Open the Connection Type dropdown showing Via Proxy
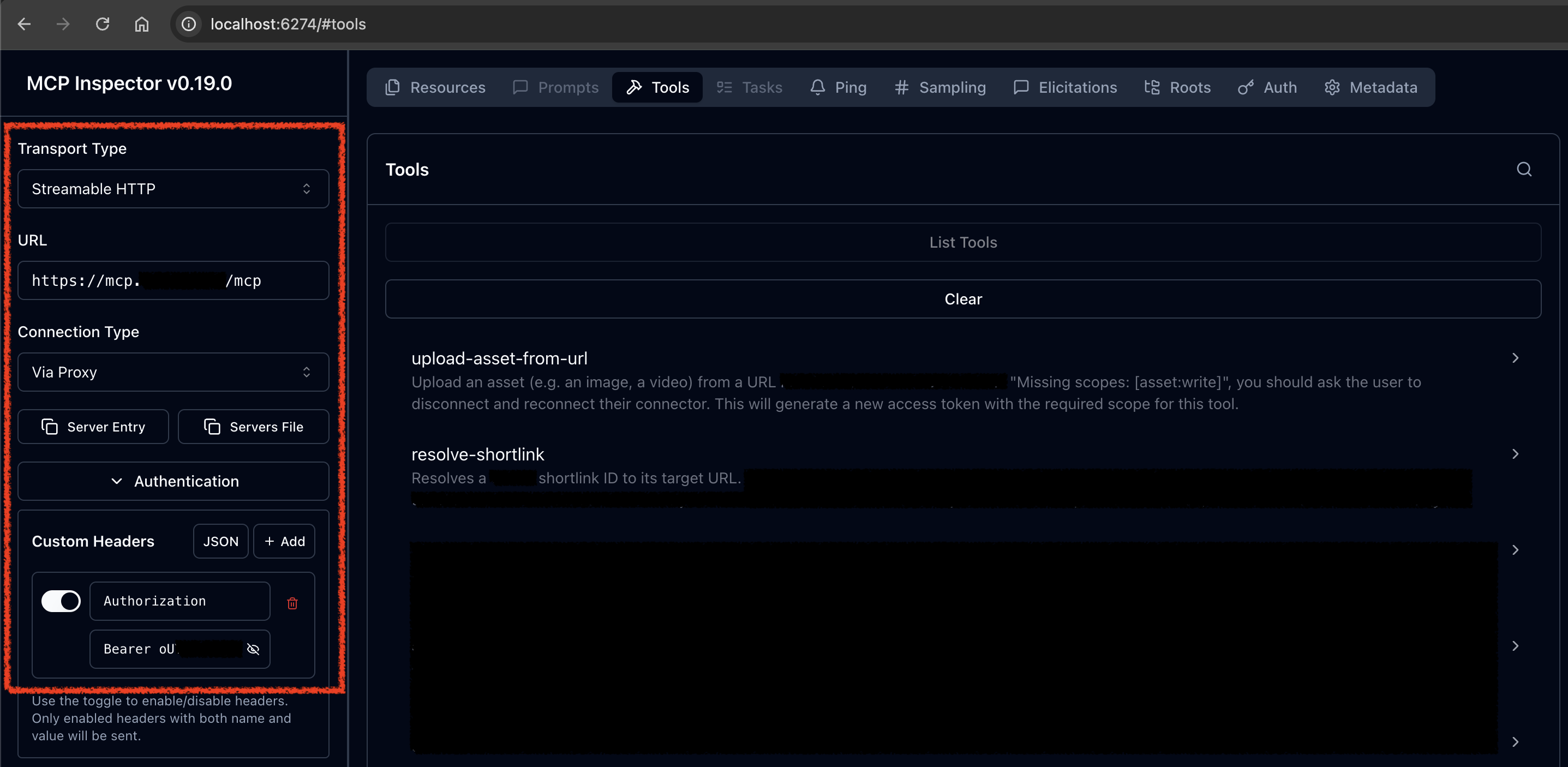The width and height of the screenshot is (1568, 767). click(173, 372)
